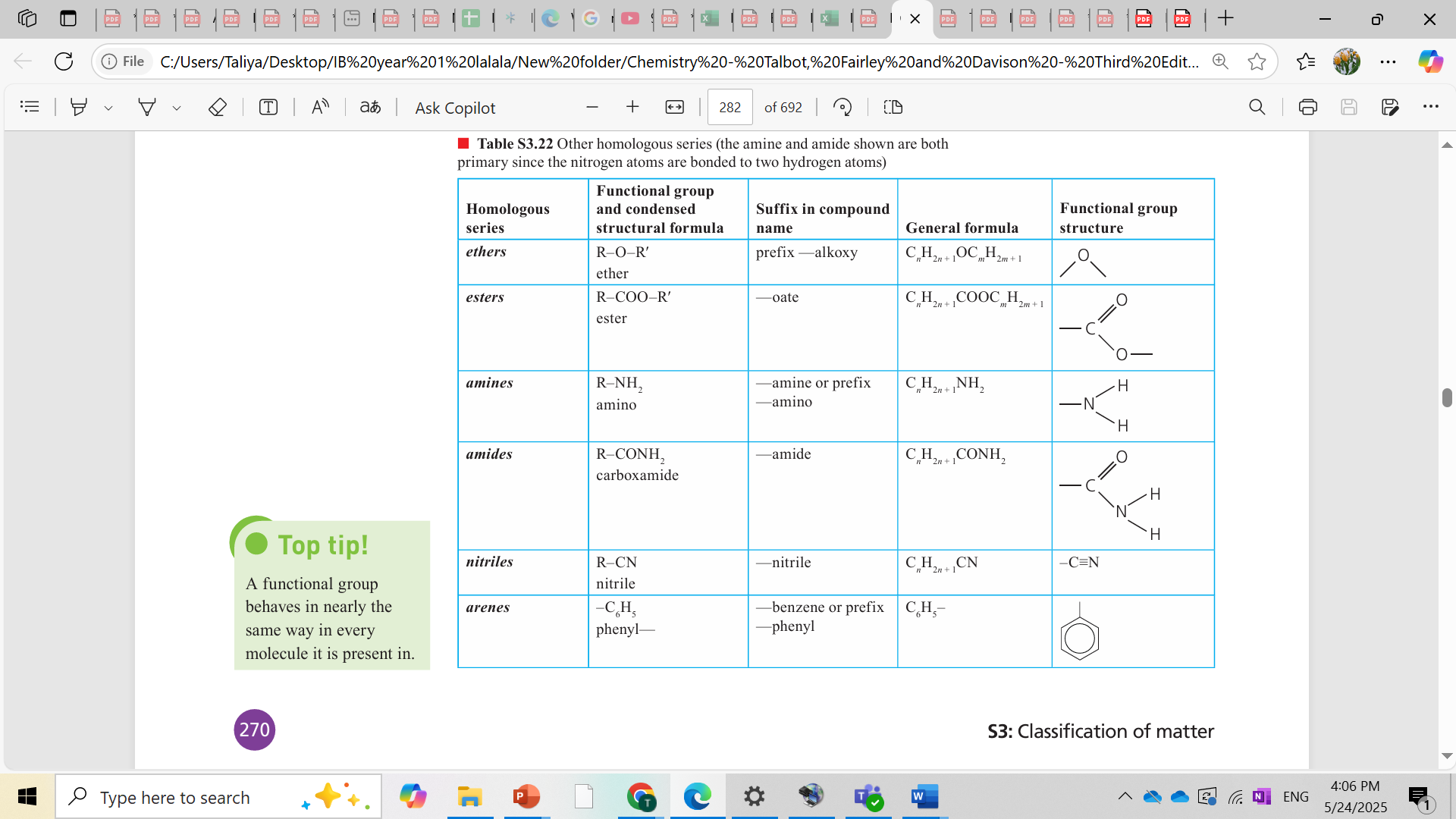Refresh the current page
Screen dimensions: 1456x819
point(64,61)
